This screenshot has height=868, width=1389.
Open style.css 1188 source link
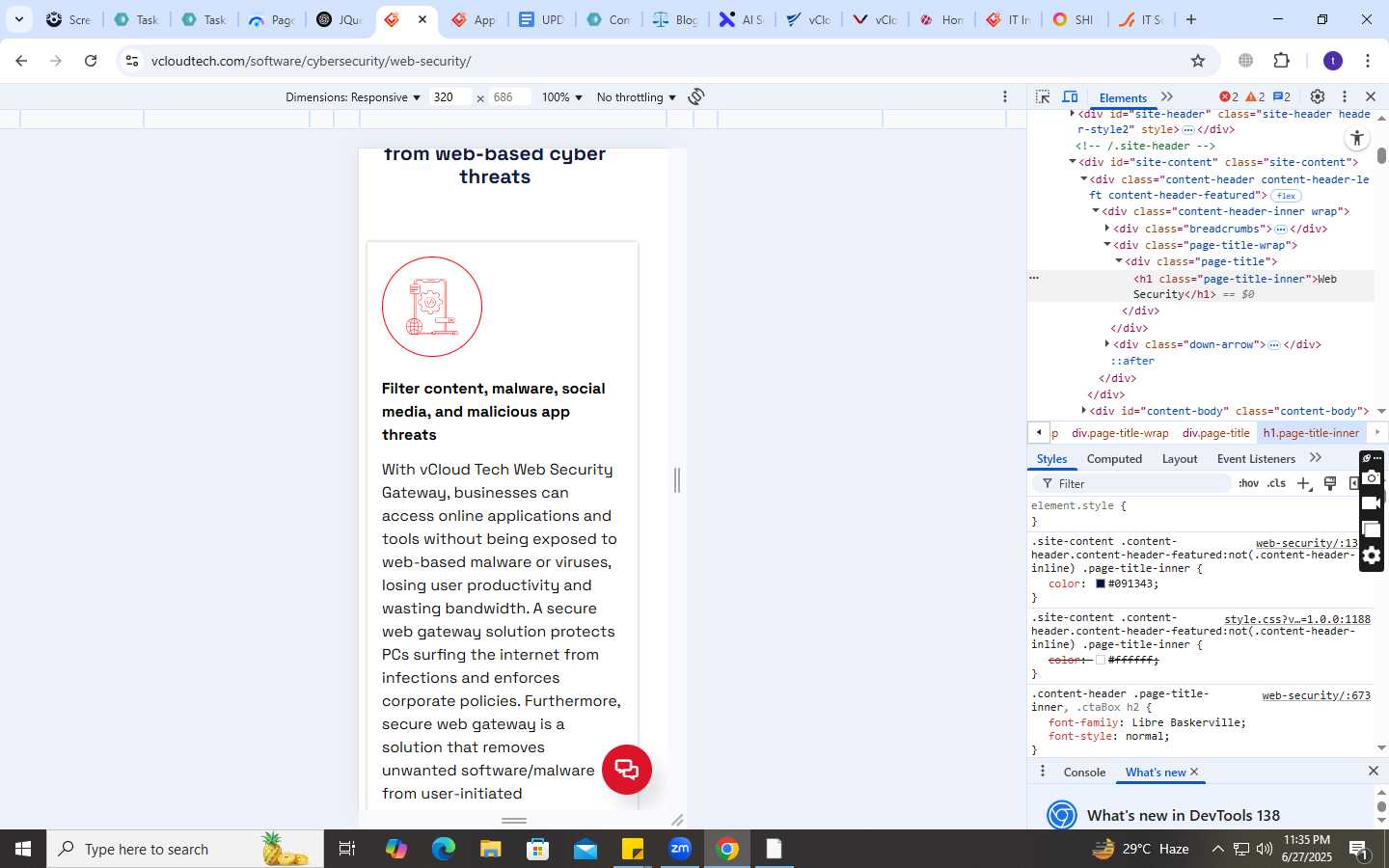[x=1297, y=619]
